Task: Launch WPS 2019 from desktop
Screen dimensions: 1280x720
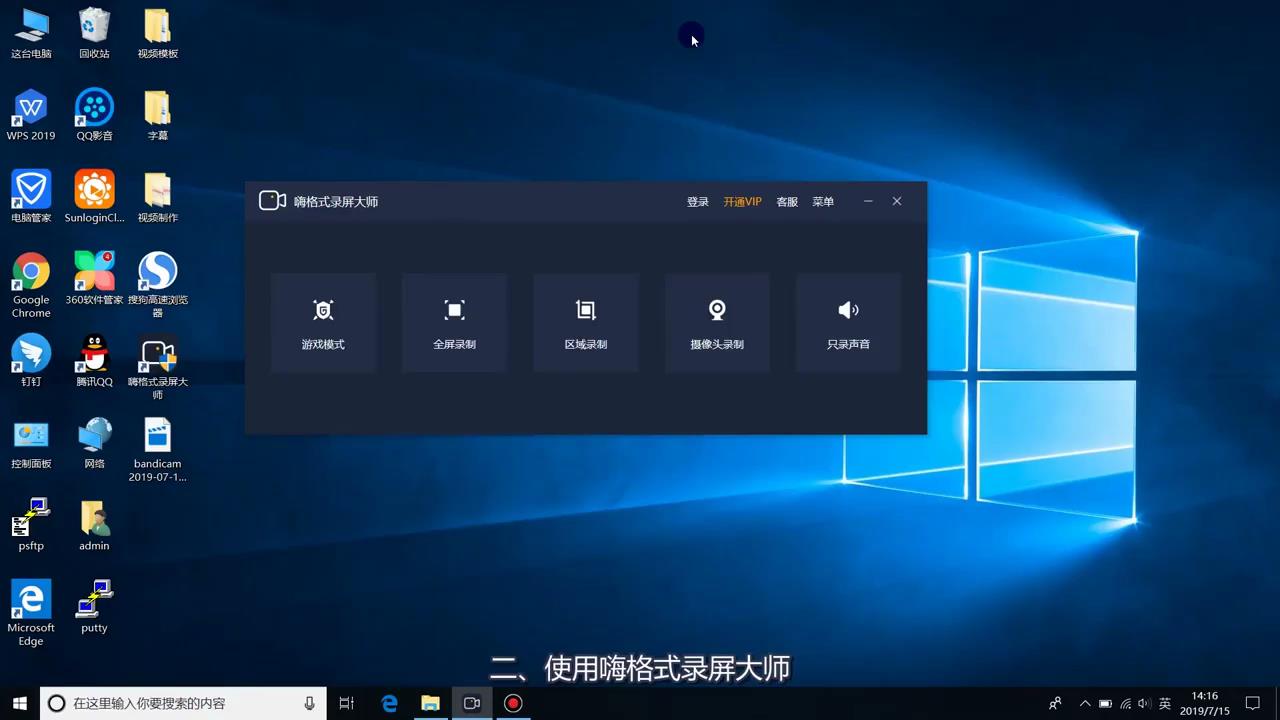Action: click(x=31, y=115)
